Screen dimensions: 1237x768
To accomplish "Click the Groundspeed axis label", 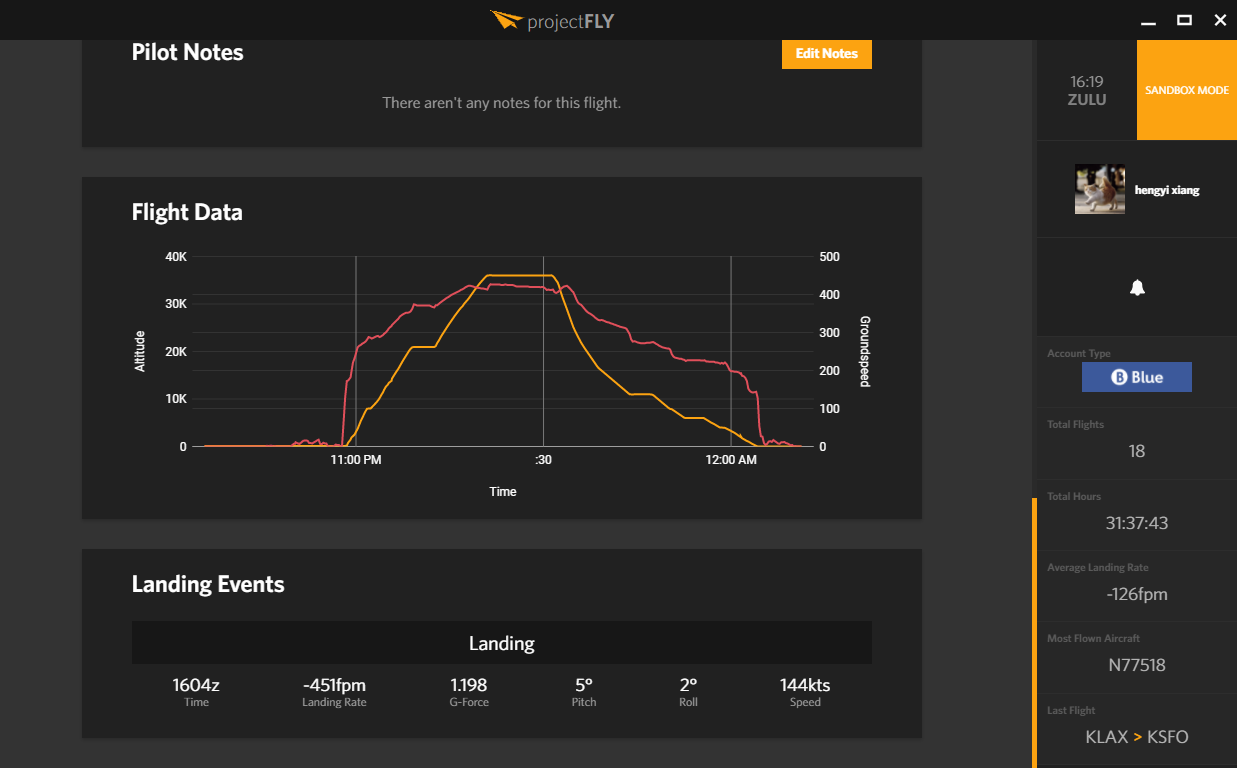I will 865,351.
